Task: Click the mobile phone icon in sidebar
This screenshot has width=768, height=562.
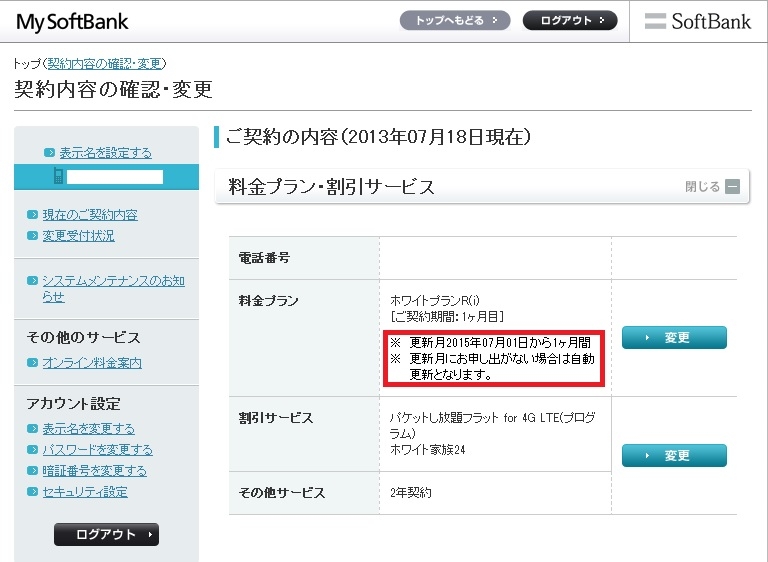Action: [x=58, y=176]
